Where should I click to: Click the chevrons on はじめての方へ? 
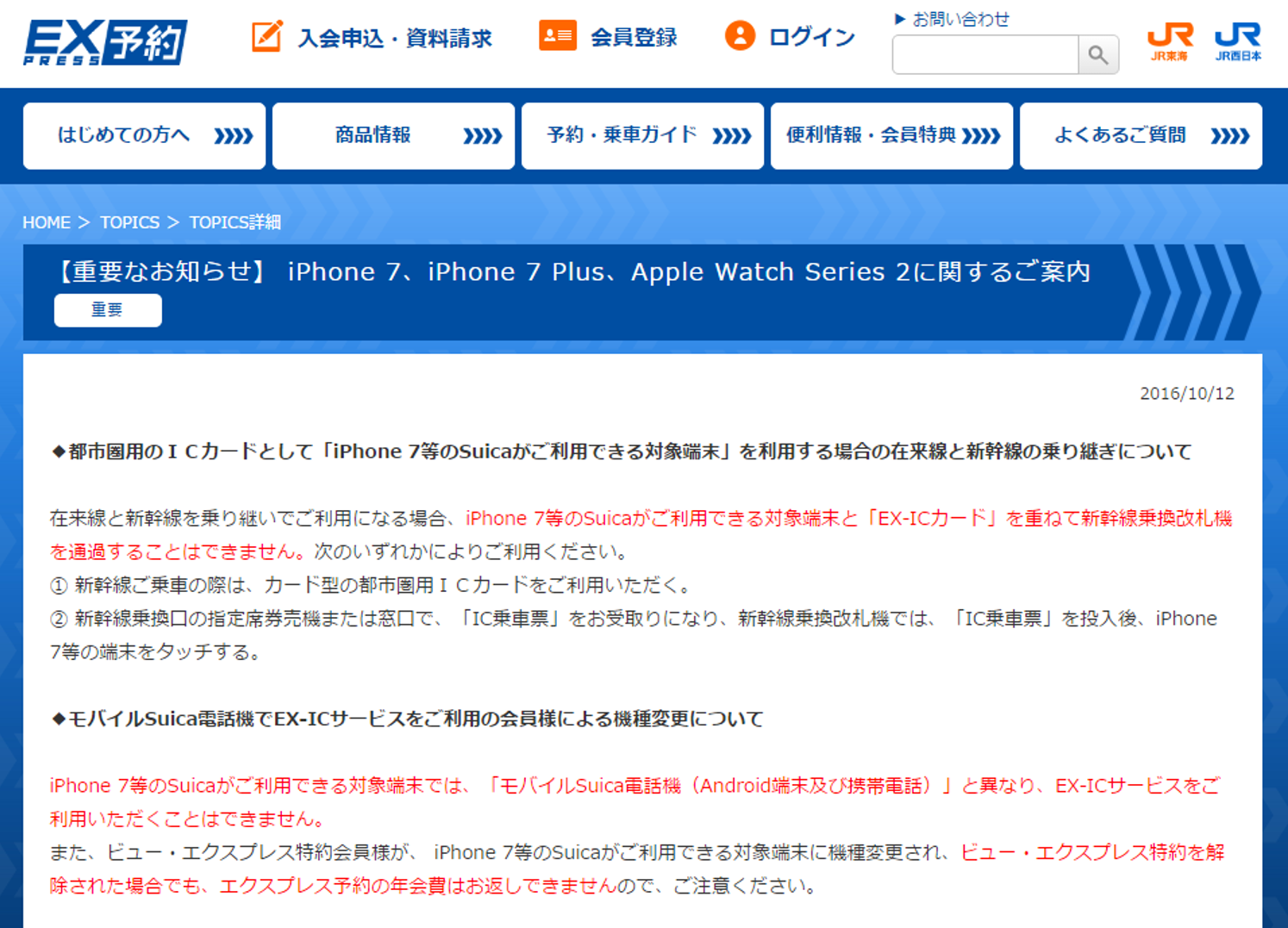(234, 136)
